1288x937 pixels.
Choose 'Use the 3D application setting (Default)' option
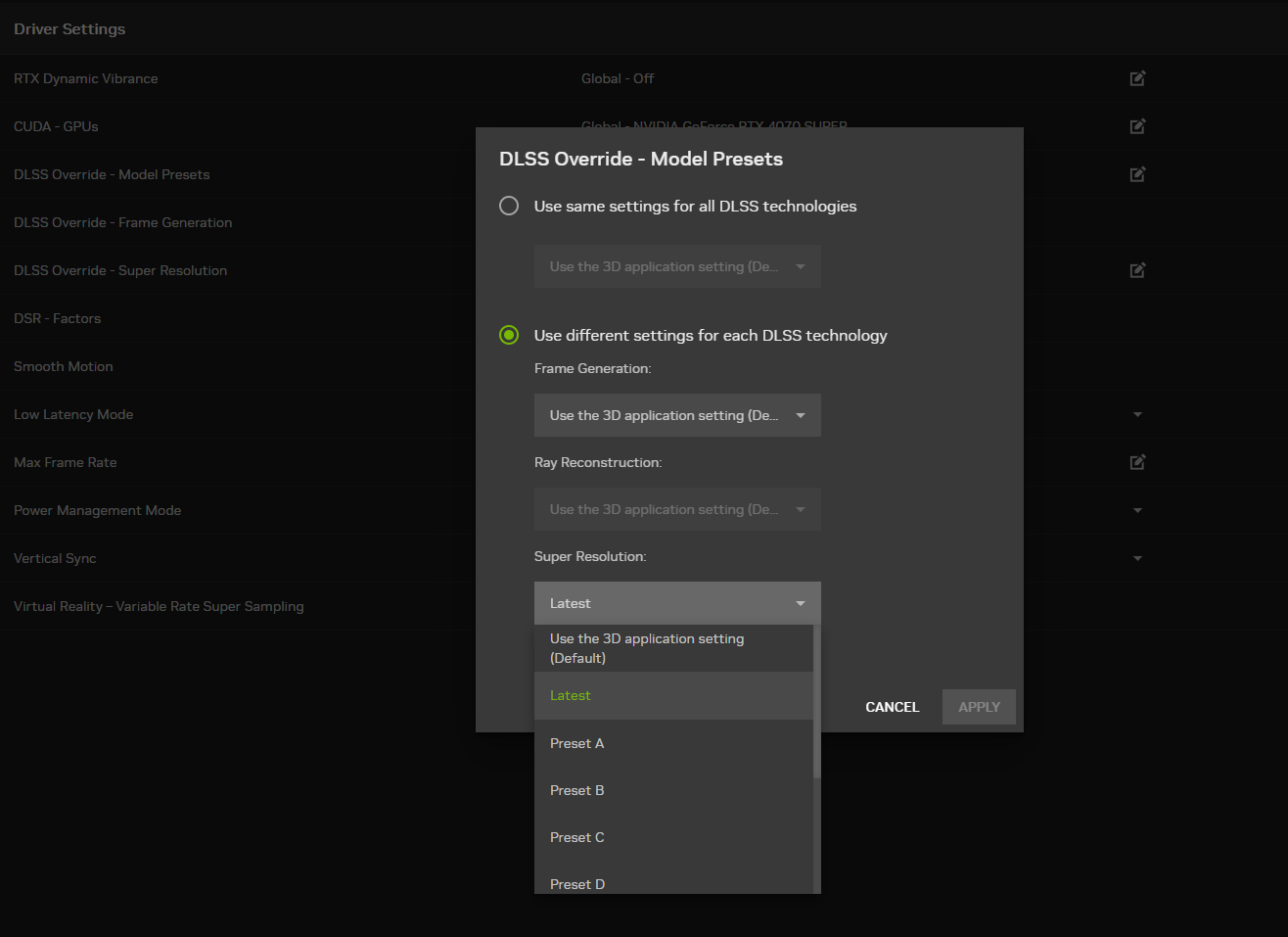pyautogui.click(x=673, y=648)
